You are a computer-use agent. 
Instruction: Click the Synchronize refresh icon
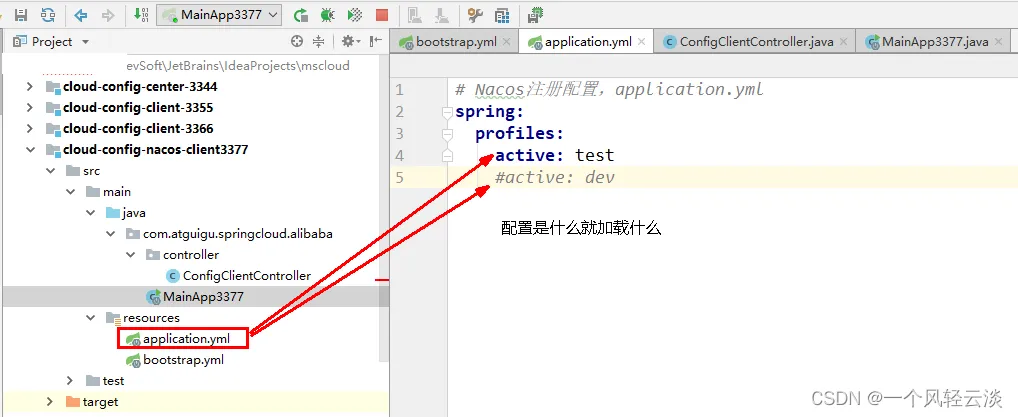pyautogui.click(x=48, y=15)
